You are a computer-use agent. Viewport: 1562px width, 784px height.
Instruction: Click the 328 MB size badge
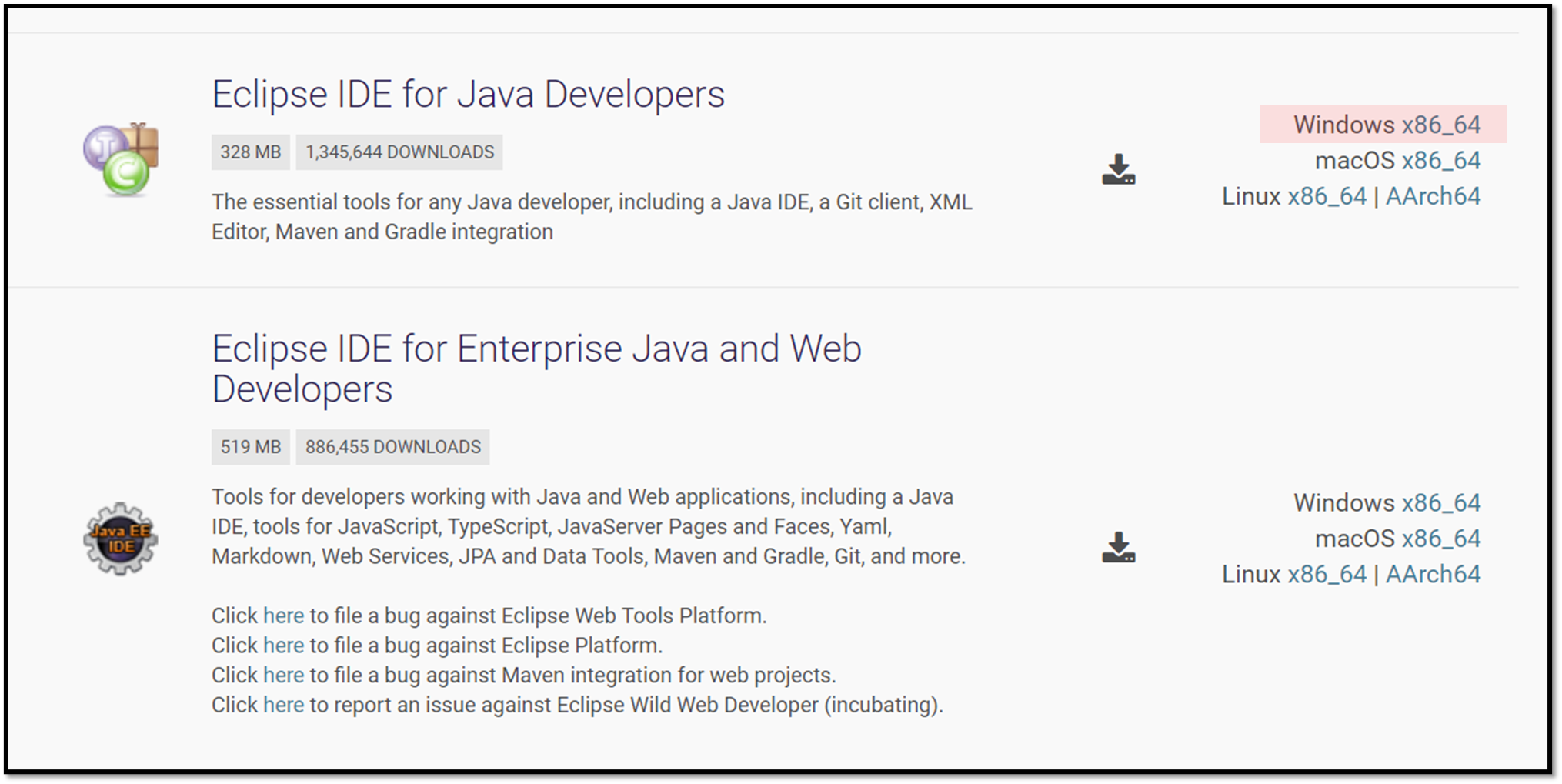[x=250, y=152]
